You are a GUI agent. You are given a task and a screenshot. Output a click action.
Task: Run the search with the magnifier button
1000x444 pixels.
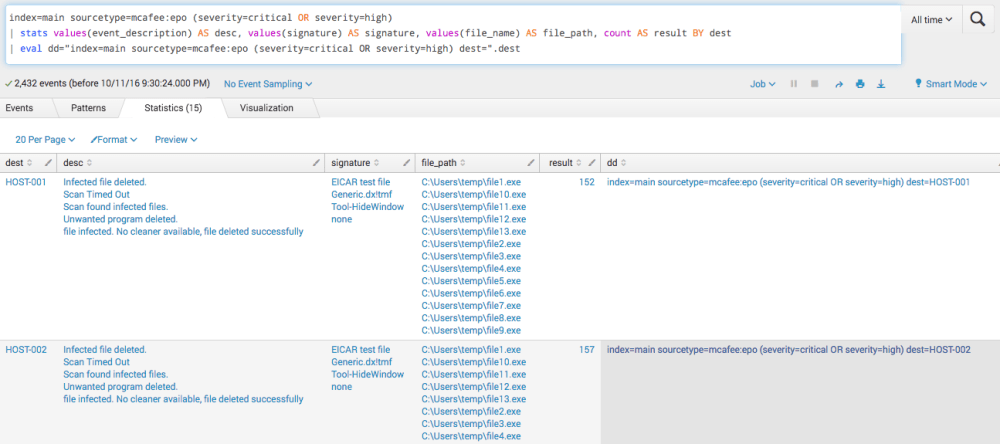coord(979,19)
